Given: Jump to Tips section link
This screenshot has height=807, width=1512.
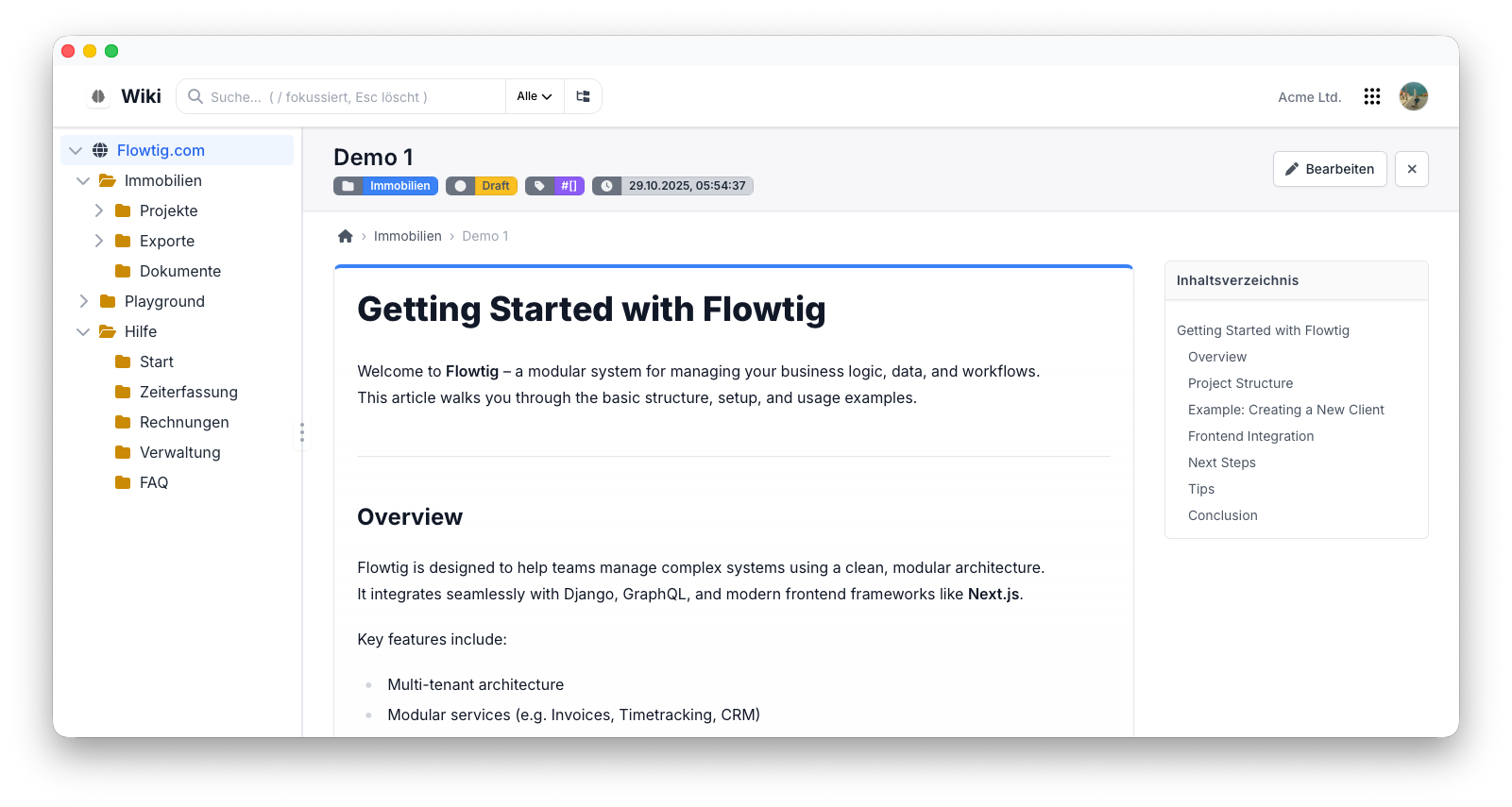Looking at the screenshot, I should pyautogui.click(x=1201, y=489).
